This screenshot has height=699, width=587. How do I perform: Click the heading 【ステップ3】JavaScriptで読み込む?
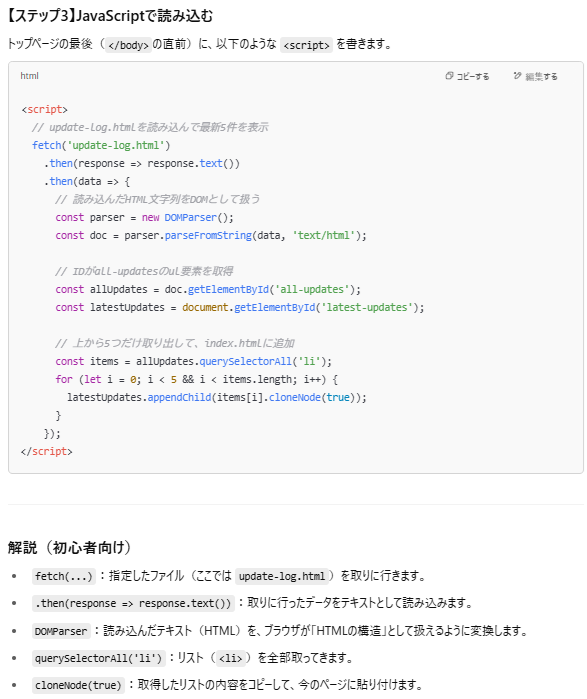pyautogui.click(x=110, y=16)
